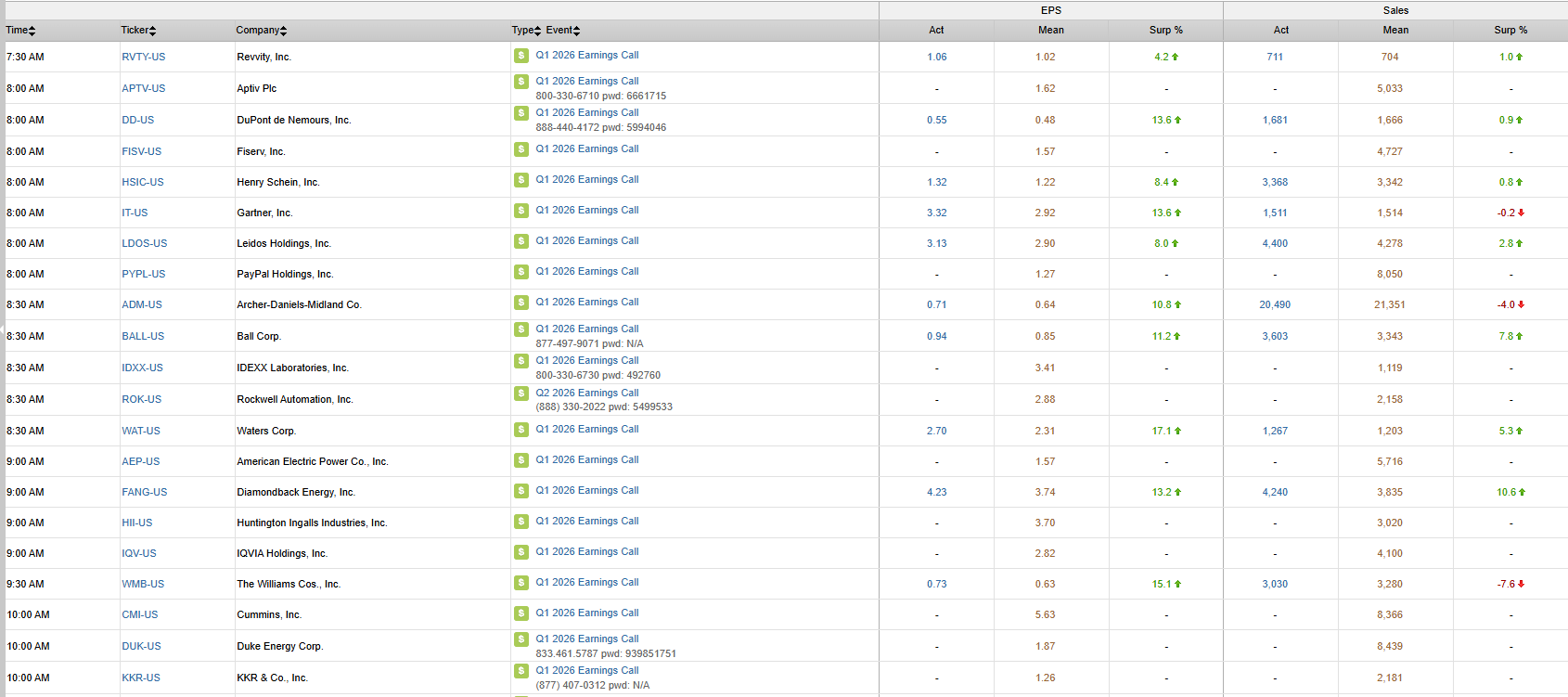
Task: Open Rockwell Automation's Q2 2026 Earnings Call
Action: (586, 393)
